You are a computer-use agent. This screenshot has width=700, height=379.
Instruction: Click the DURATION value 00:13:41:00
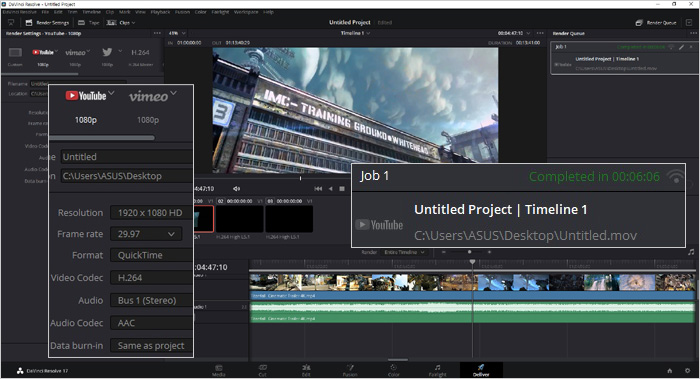(x=528, y=43)
